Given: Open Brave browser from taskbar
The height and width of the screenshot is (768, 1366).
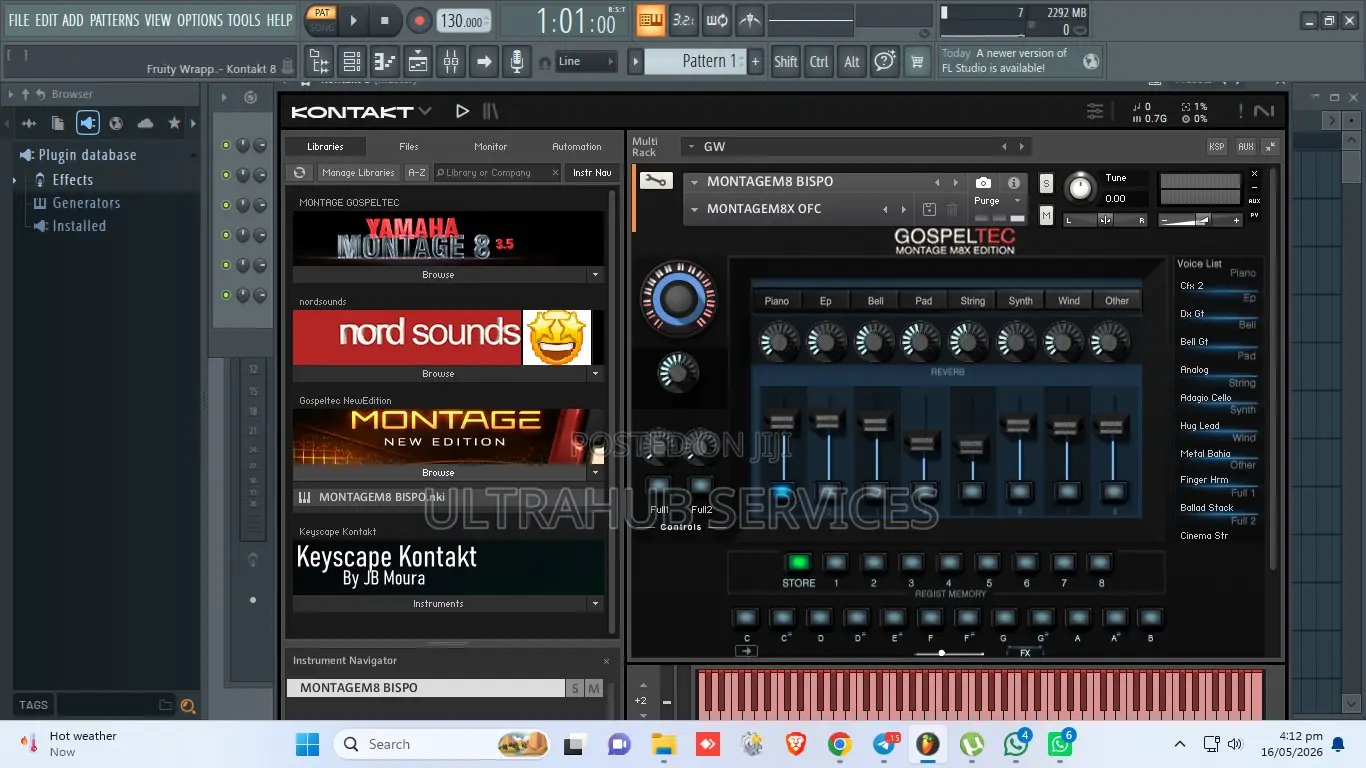Looking at the screenshot, I should [795, 744].
